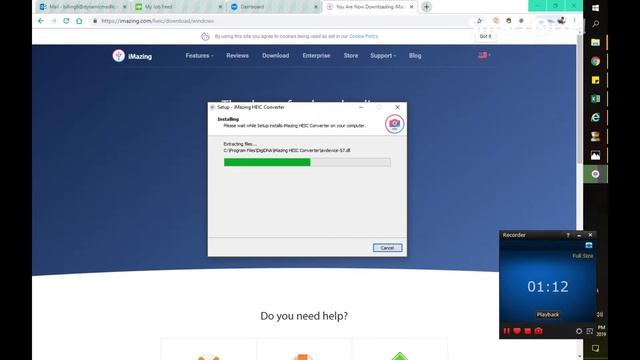Open the language flag dropdown
Screen dimensions: 640x360
coord(484,55)
